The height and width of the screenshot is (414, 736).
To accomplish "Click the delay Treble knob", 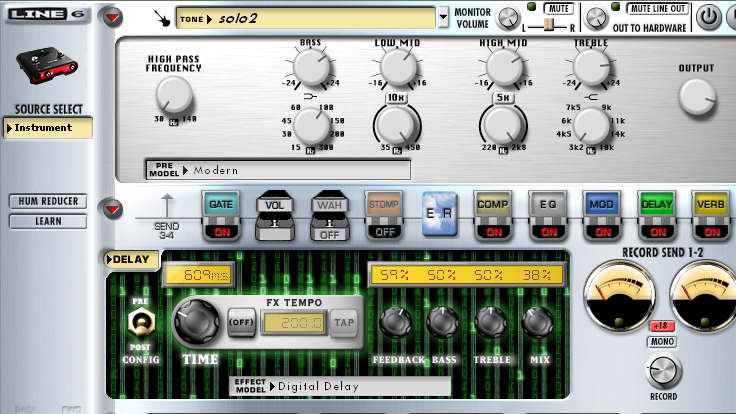I will (491, 323).
